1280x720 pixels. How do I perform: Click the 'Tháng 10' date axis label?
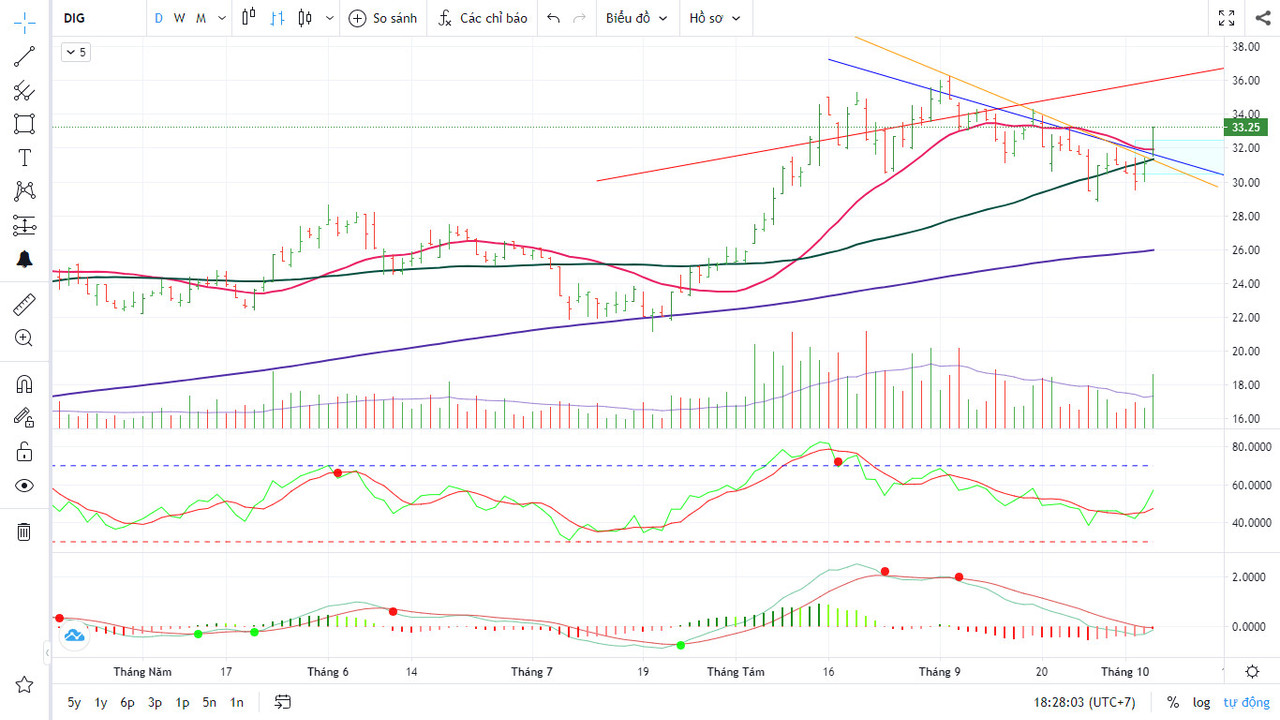(1125, 672)
